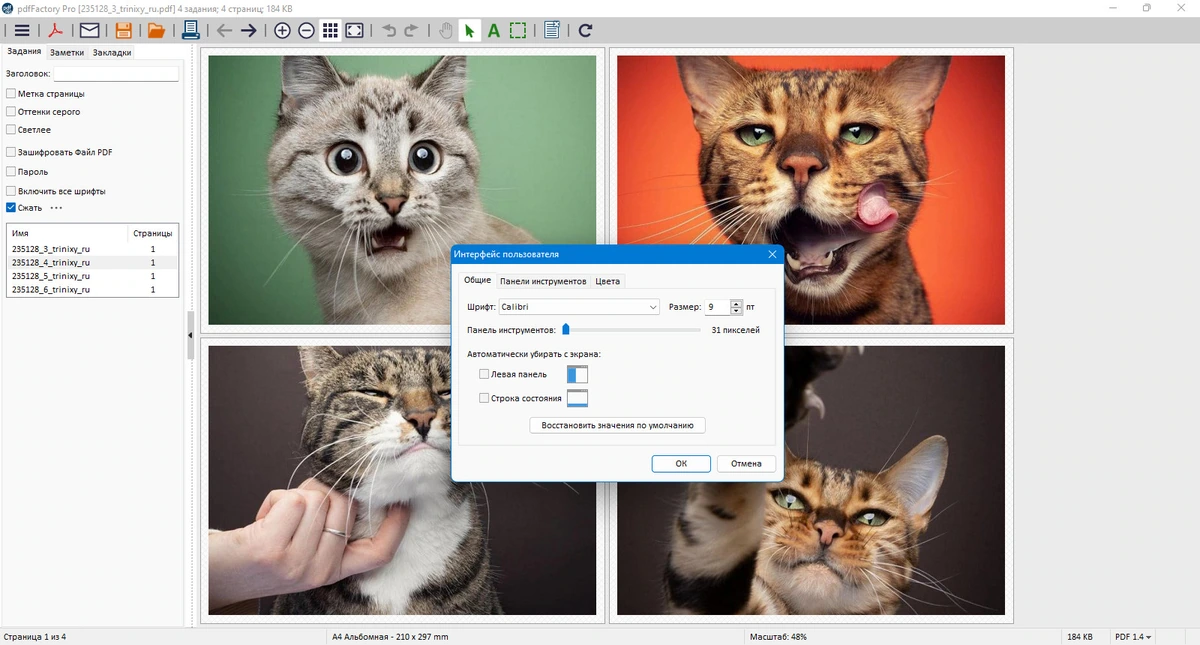Select the dashed rectangle crop tool

click(x=517, y=30)
